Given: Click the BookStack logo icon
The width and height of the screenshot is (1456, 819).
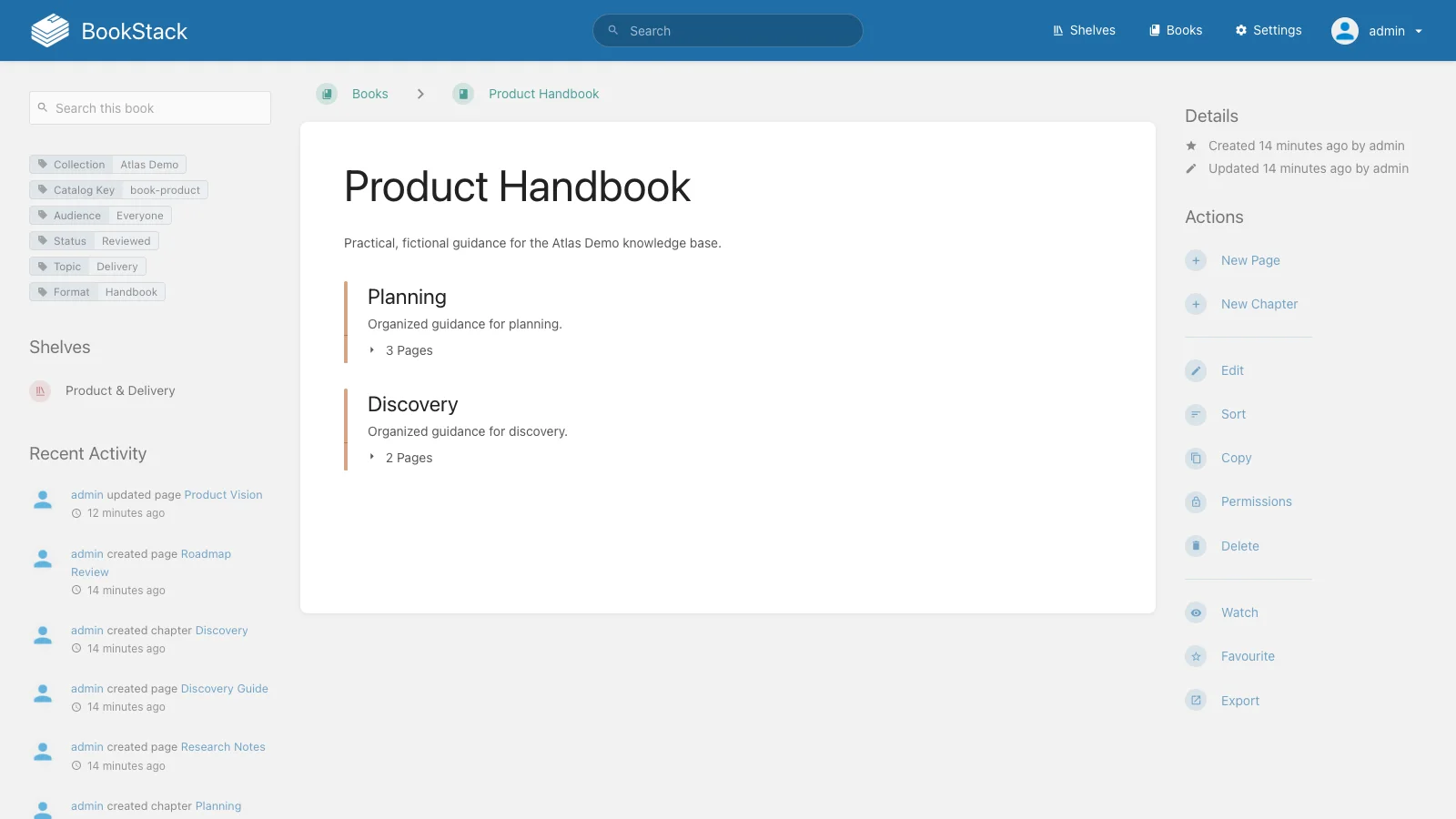Looking at the screenshot, I should click(x=50, y=31).
